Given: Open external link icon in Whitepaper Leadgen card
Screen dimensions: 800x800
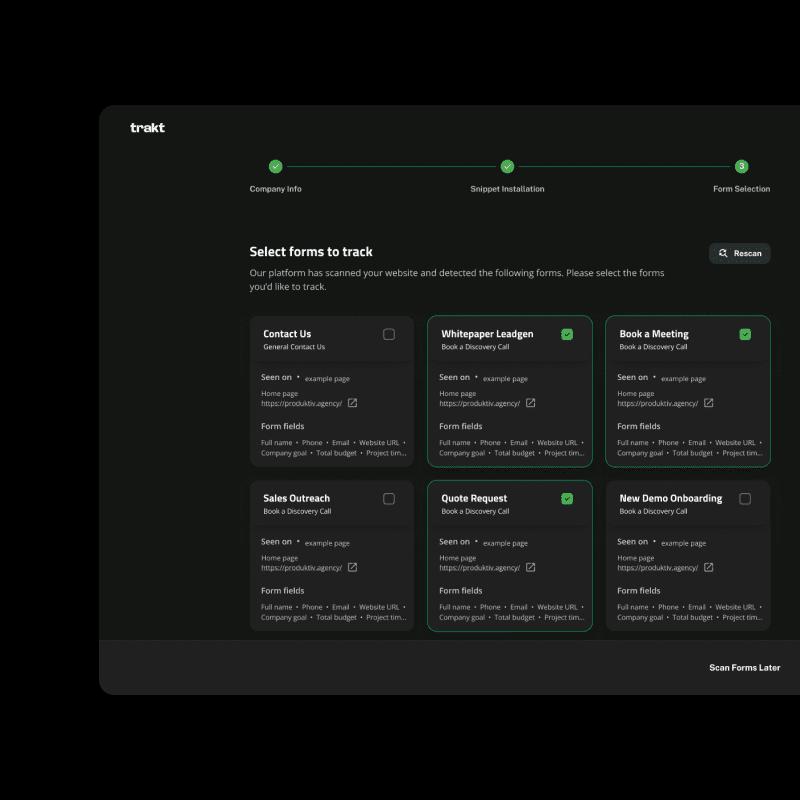Looking at the screenshot, I should 531,403.
